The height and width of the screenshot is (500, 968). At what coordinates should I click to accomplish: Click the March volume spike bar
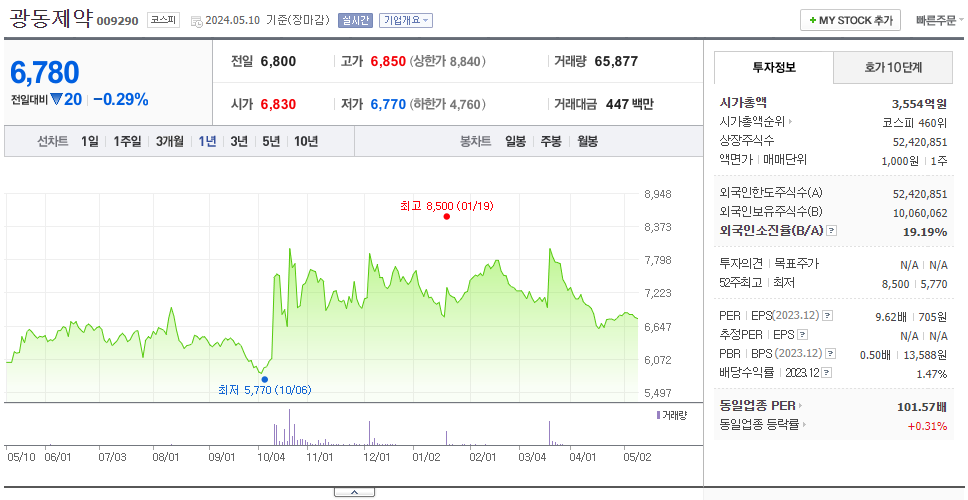pyautogui.click(x=549, y=433)
